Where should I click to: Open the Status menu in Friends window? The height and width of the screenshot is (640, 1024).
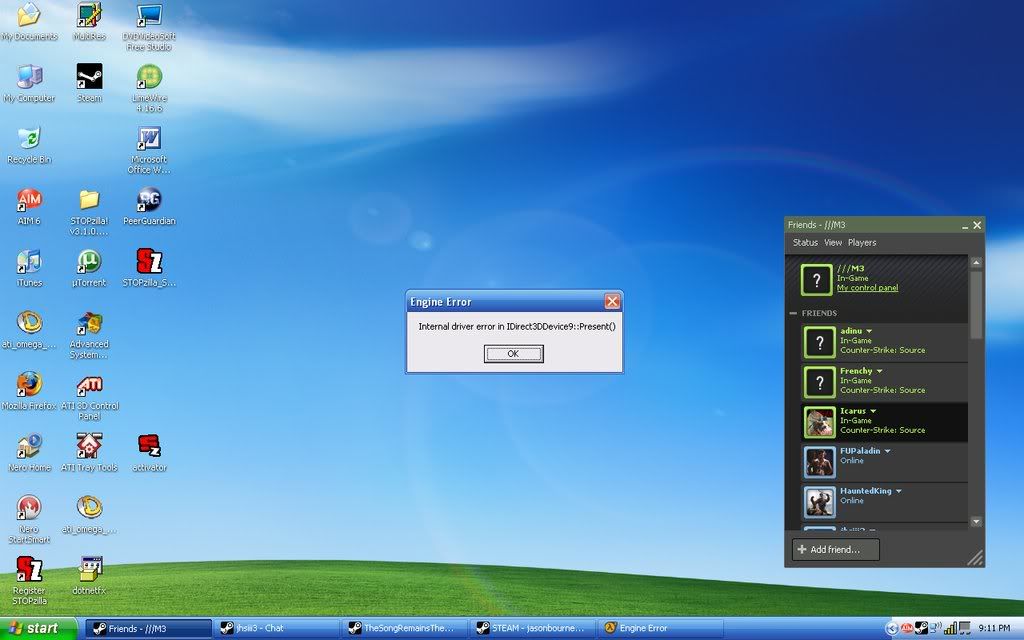tap(805, 242)
